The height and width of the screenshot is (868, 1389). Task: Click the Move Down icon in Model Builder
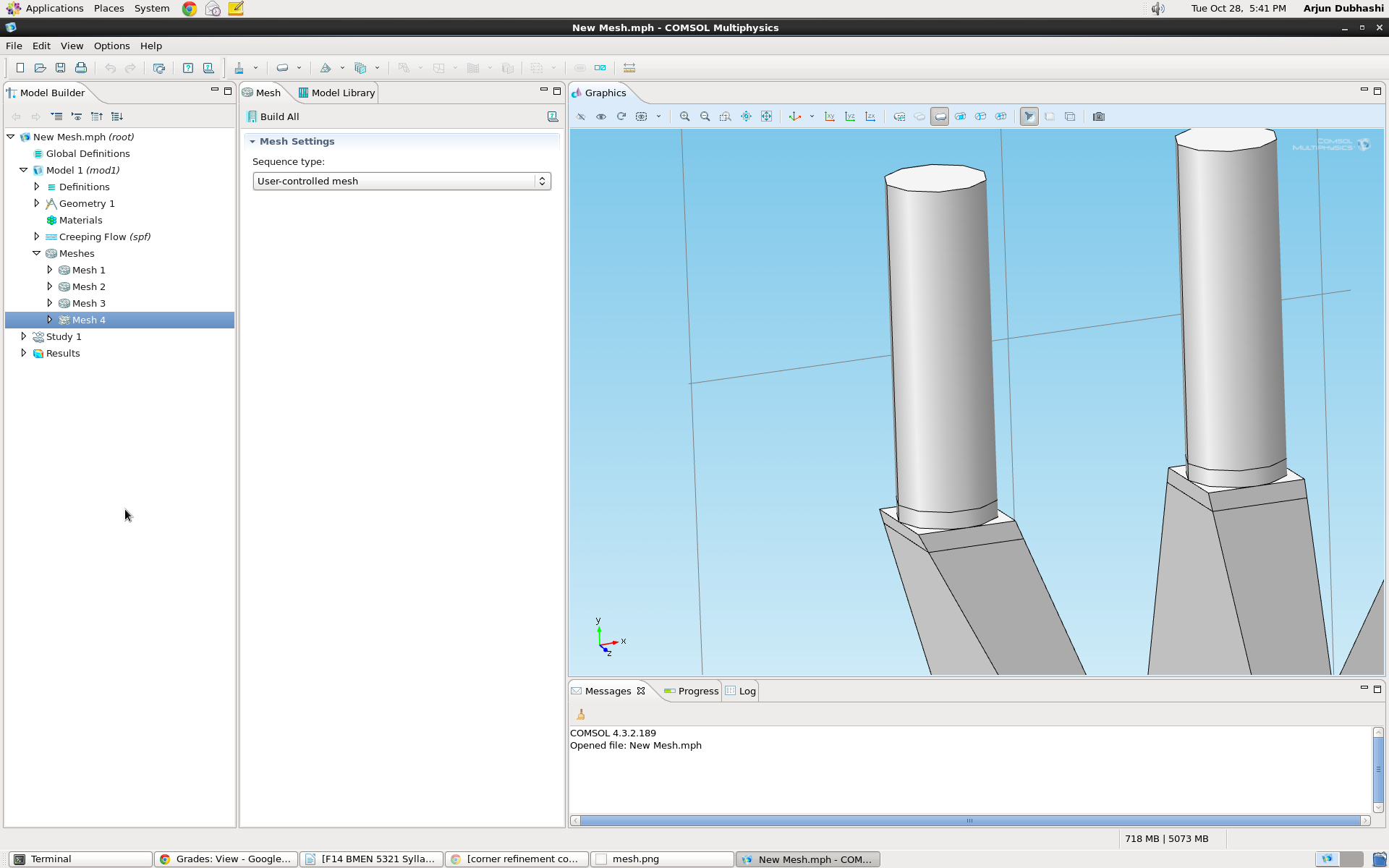coord(117,116)
